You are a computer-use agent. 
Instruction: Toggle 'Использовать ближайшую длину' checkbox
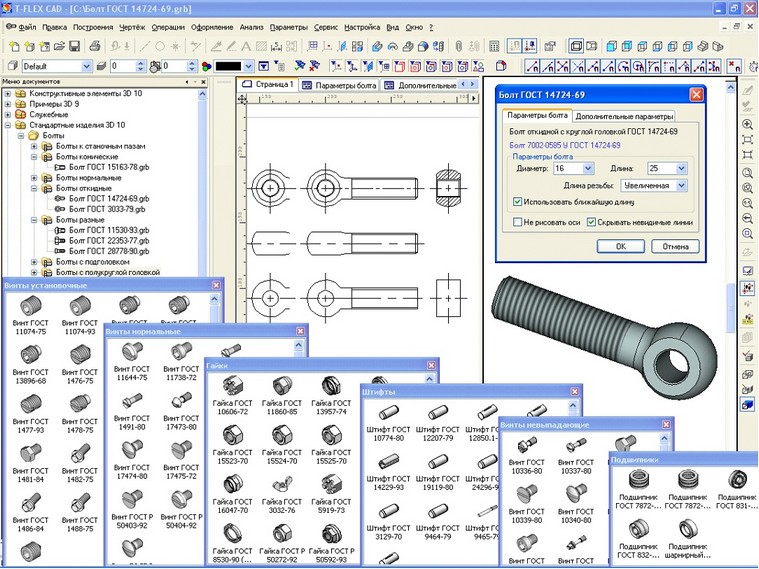[x=517, y=201]
